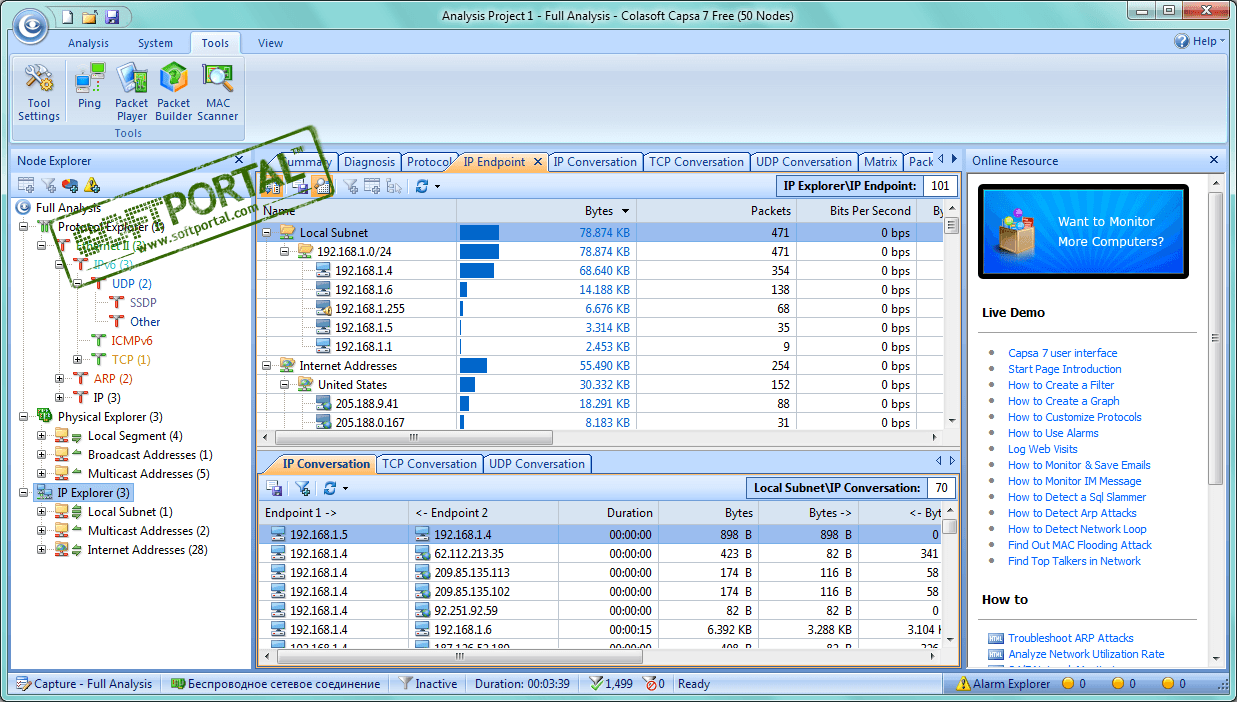Screen dimensions: 1237x702
Task: Click the 'Troubleshoot ARP Attacks' link
Action: pyautogui.click(x=1070, y=638)
